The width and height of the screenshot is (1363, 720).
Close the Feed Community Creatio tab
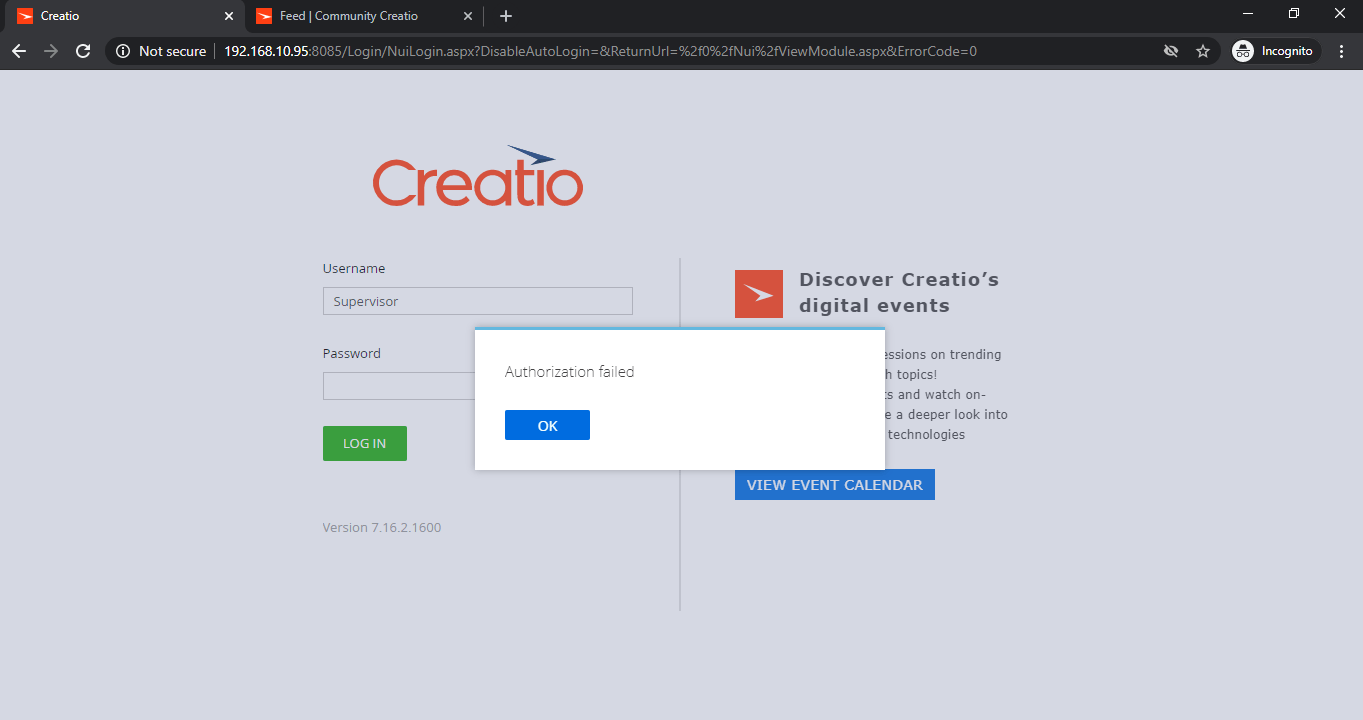pos(467,16)
